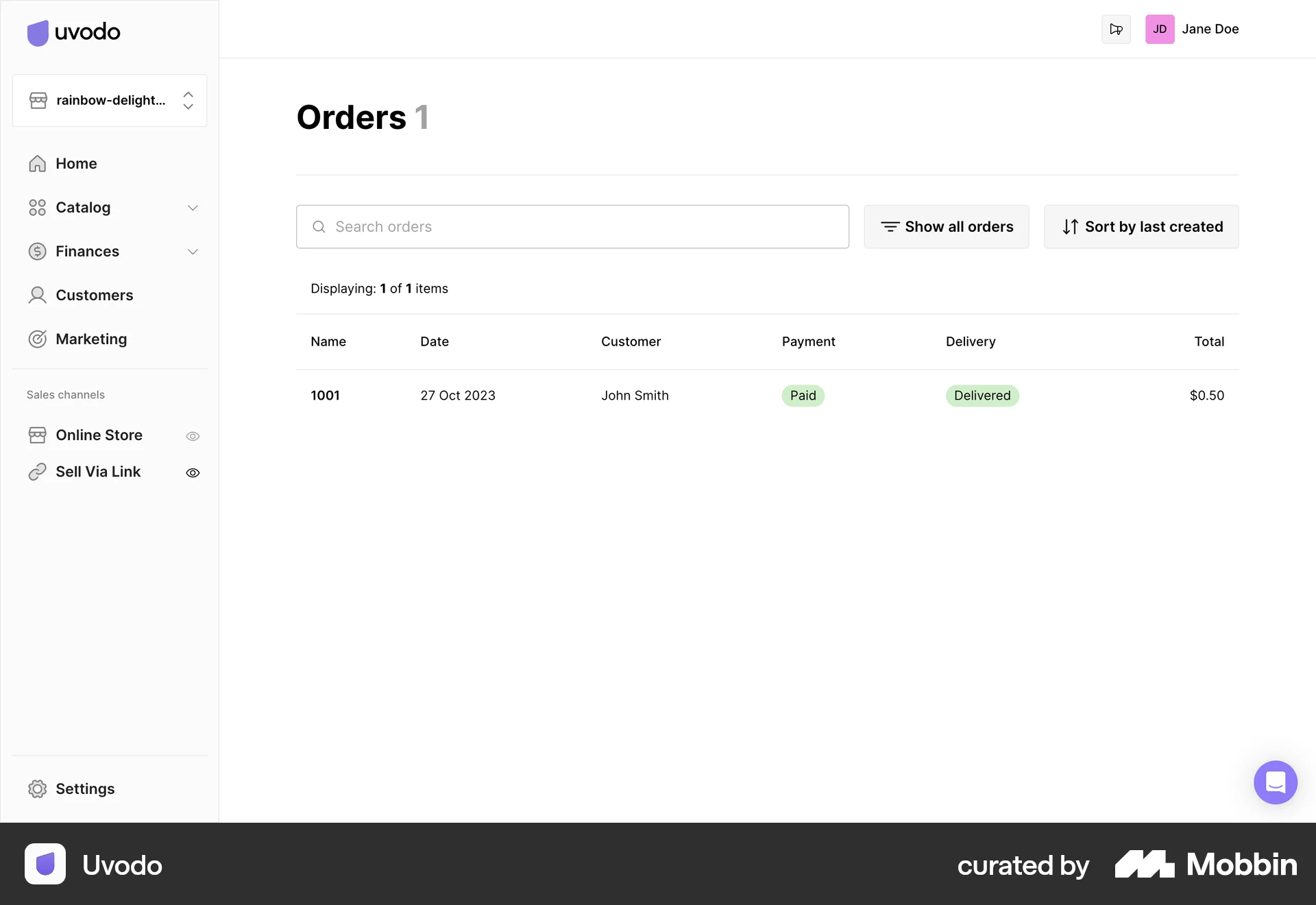
Task: Click the Paid payment status badge
Action: tap(802, 396)
